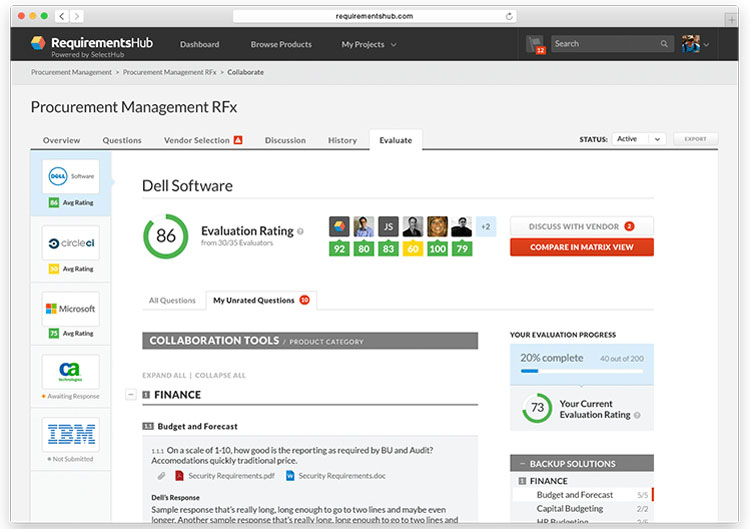Click the Discuss with Vendor button
Viewport: 750px width, 529px height.
(581, 226)
